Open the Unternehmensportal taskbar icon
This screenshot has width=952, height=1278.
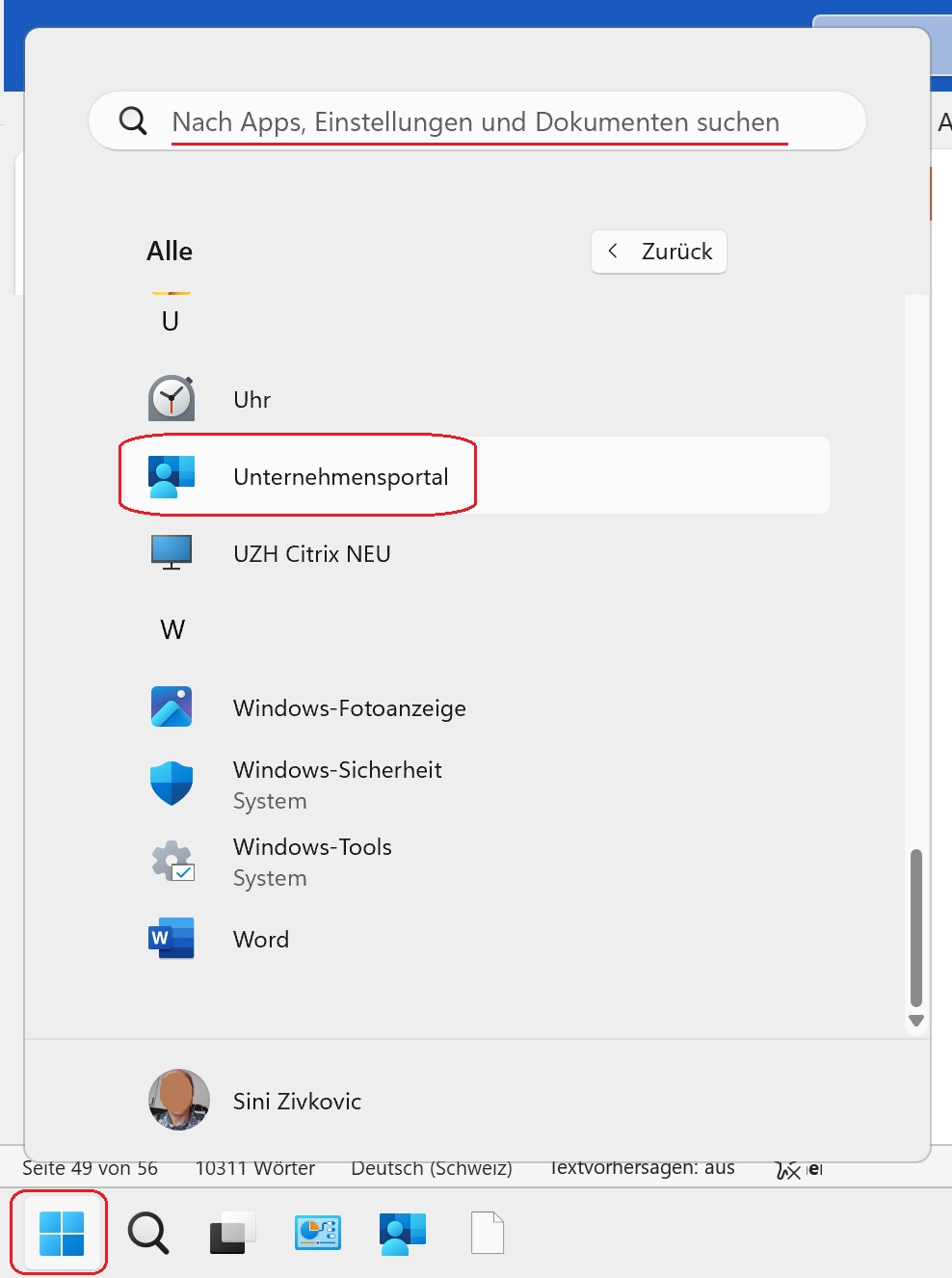coord(402,1232)
